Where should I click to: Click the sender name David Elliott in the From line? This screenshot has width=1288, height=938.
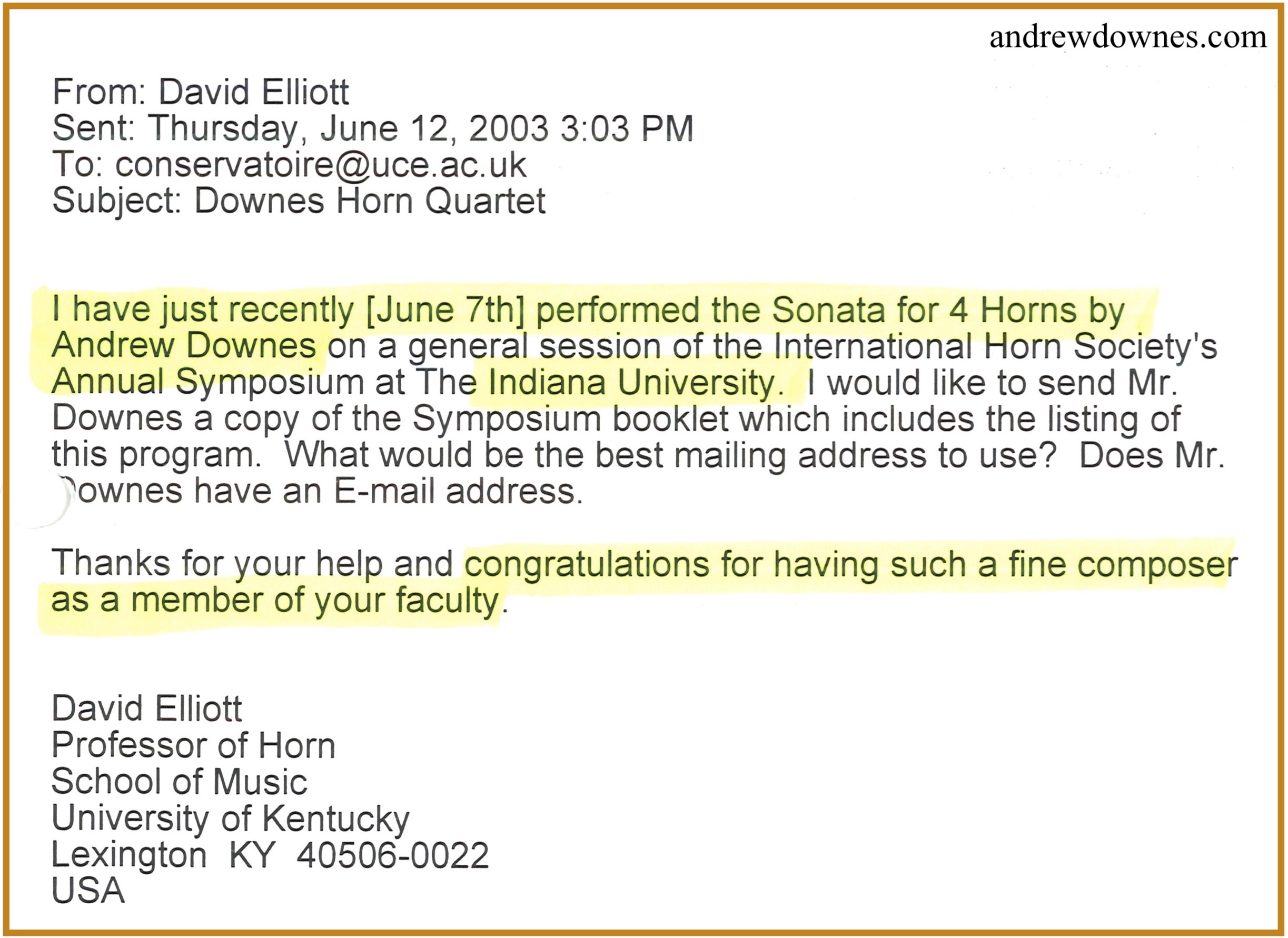pos(254,92)
